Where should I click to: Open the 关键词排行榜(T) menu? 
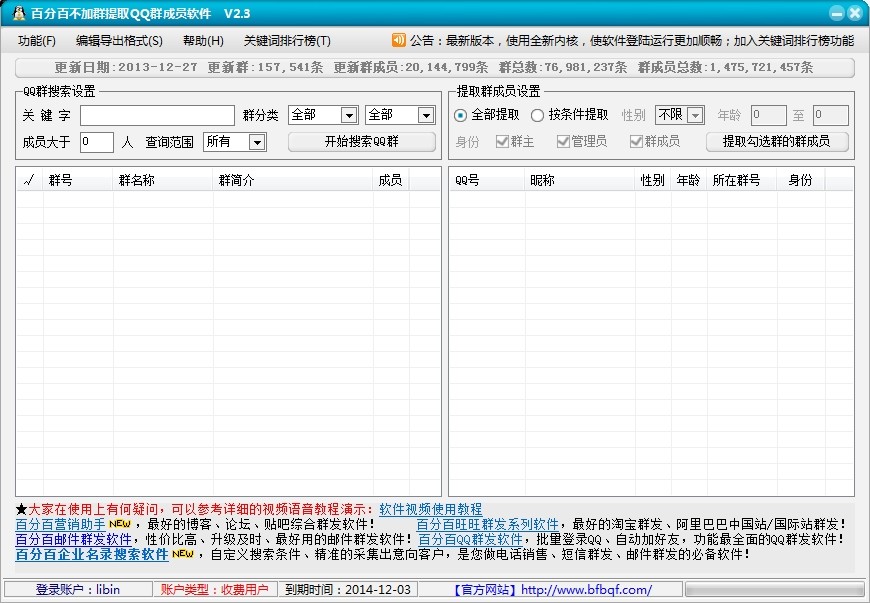(287, 41)
